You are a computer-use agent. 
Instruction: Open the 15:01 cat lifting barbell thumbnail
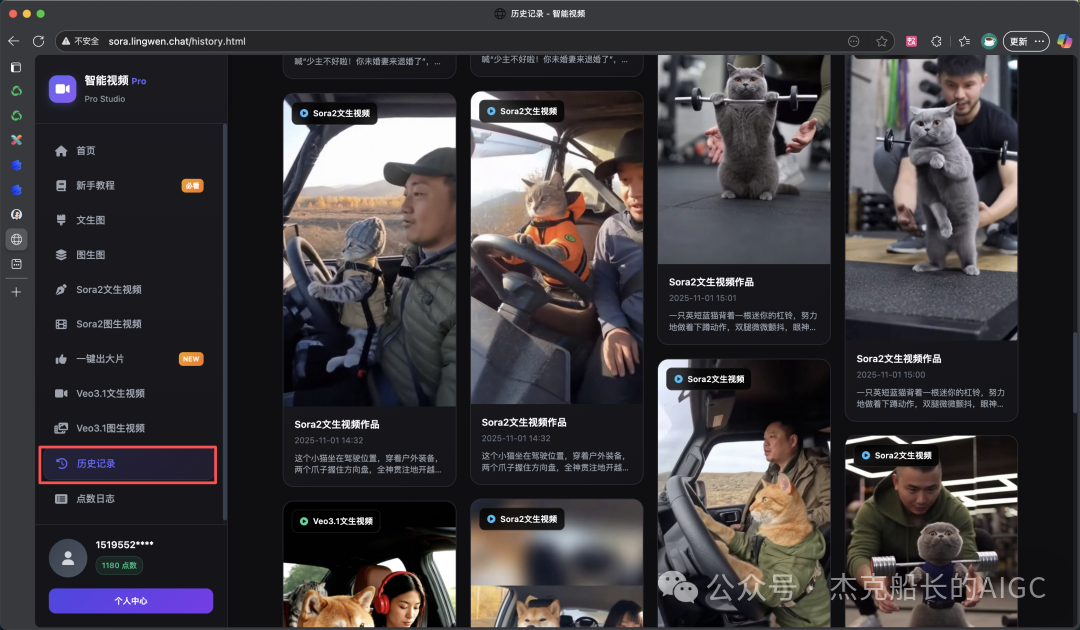click(x=744, y=160)
